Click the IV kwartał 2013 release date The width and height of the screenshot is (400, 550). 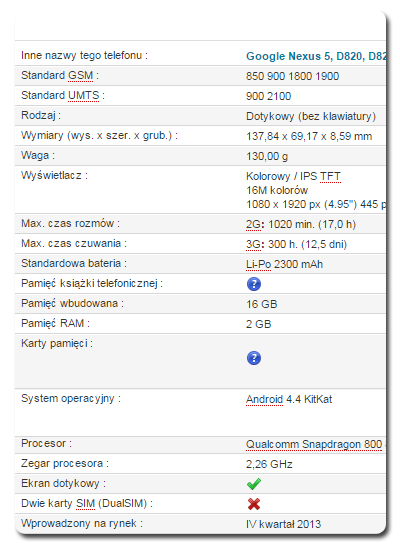[x=284, y=524]
